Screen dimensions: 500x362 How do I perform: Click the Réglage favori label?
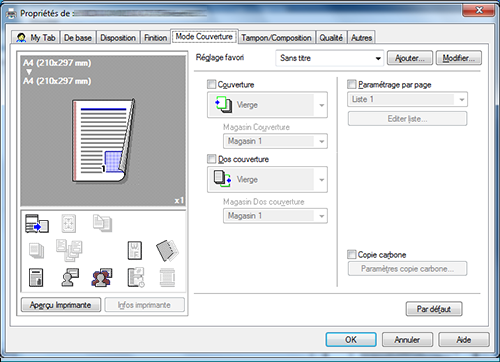(x=220, y=58)
